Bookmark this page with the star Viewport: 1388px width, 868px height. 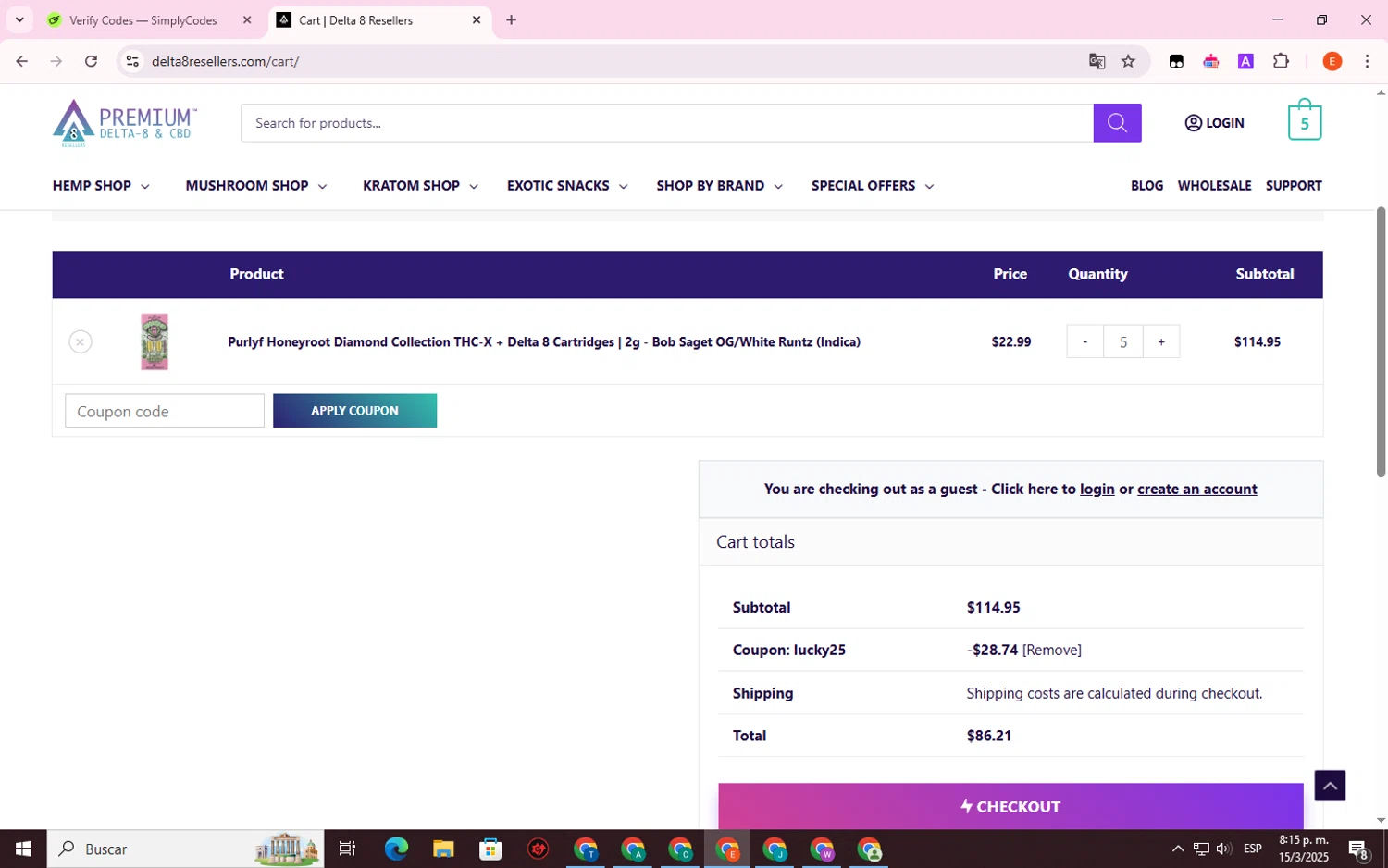point(1128,61)
